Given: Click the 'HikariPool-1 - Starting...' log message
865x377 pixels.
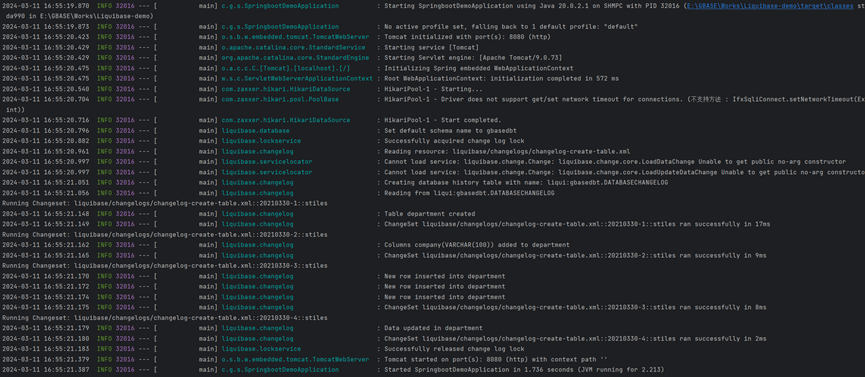Looking at the screenshot, I should [x=433, y=89].
